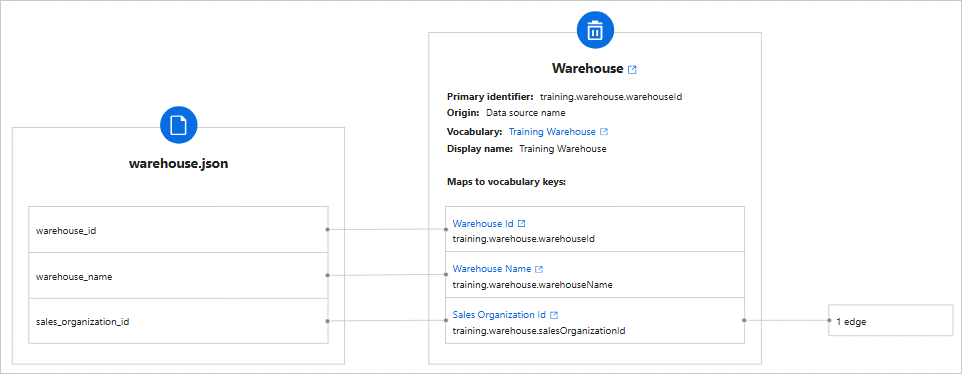This screenshot has width=962, height=374.
Task: Select the warehouse_name field row
Action: click(179, 276)
